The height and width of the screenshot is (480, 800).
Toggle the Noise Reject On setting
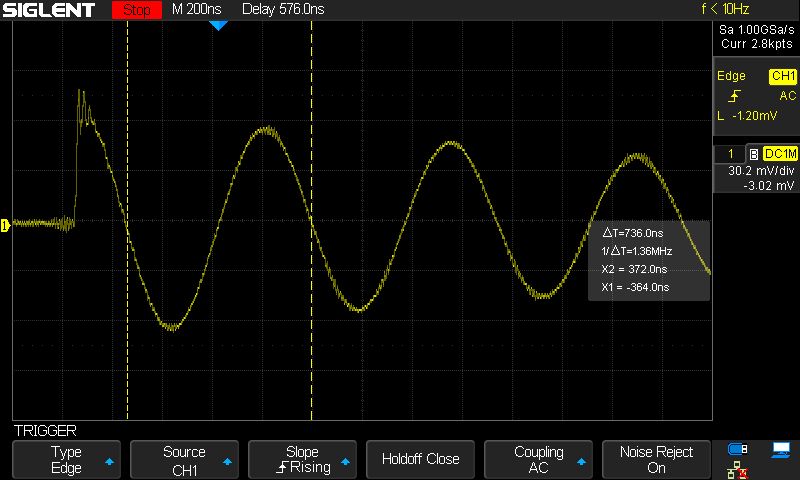pyautogui.click(x=656, y=459)
